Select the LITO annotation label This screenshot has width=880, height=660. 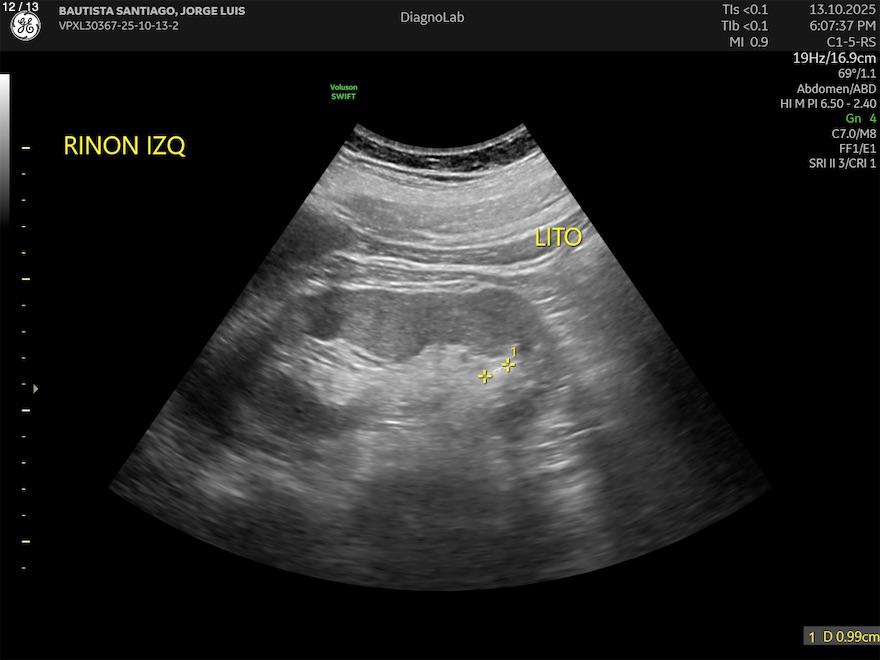pos(558,238)
